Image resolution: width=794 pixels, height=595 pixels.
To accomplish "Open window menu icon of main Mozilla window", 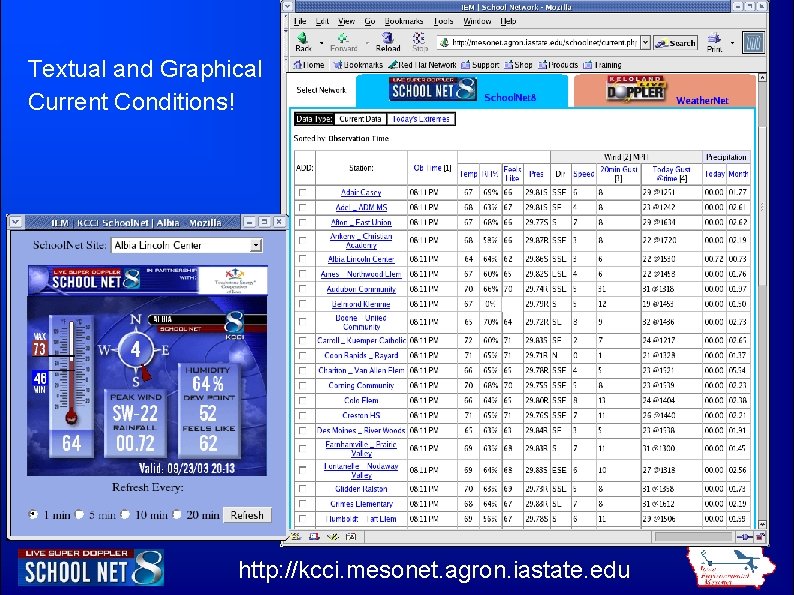I will [x=288, y=7].
